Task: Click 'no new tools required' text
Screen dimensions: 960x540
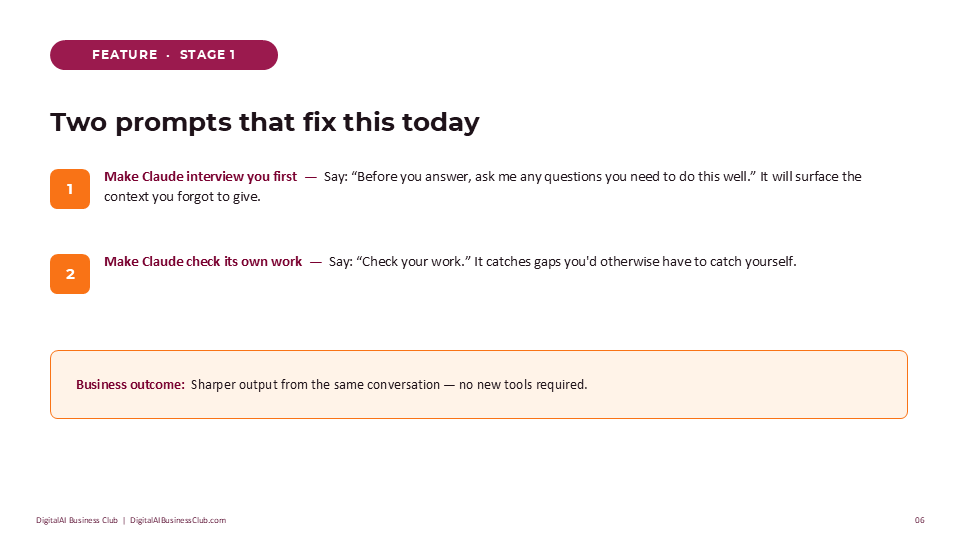Action: point(523,384)
